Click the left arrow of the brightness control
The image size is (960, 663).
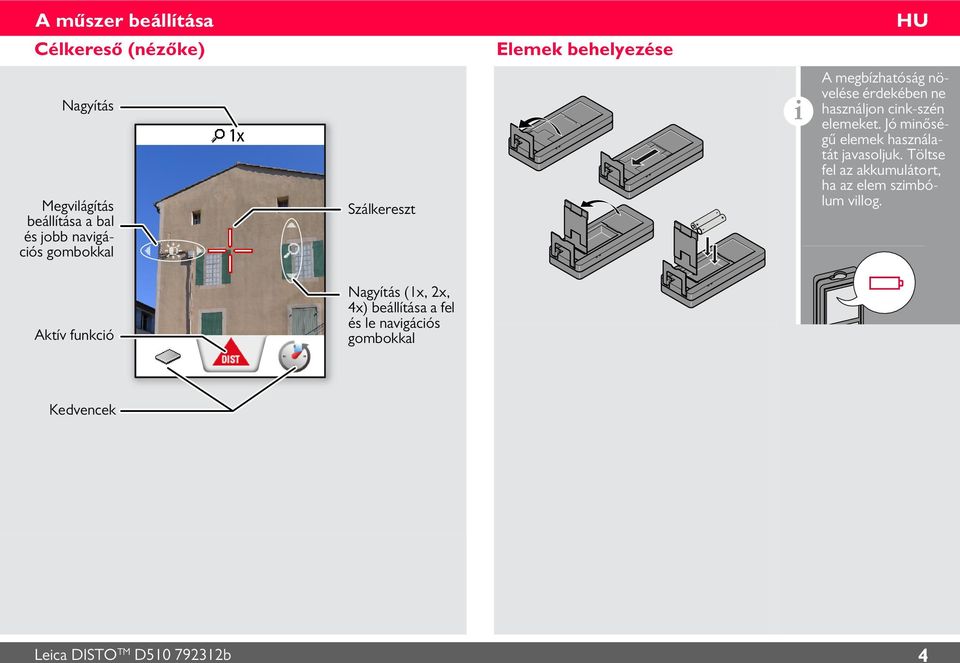[x=147, y=250]
